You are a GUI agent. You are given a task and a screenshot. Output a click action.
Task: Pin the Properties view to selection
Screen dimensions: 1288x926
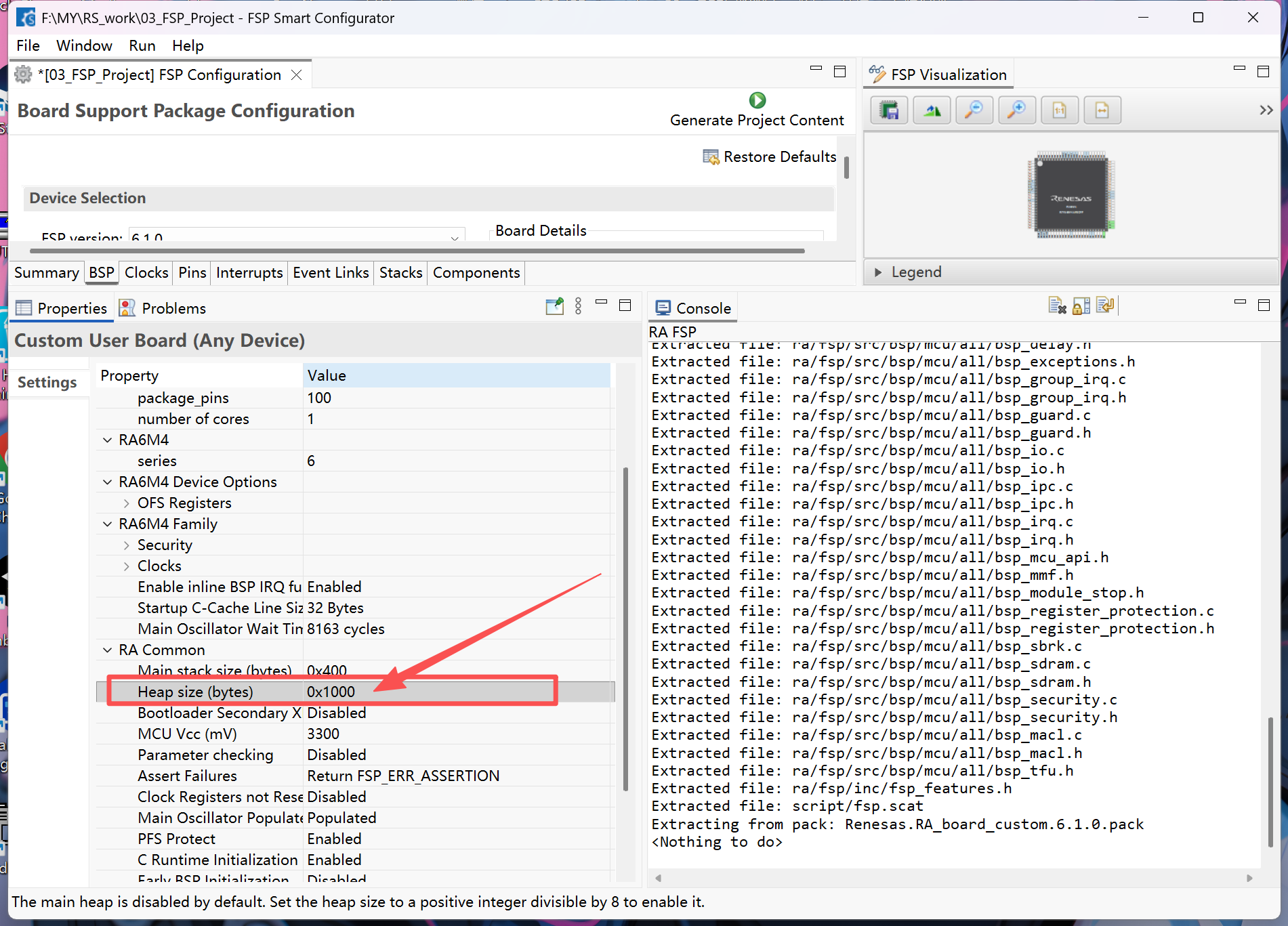click(x=554, y=307)
